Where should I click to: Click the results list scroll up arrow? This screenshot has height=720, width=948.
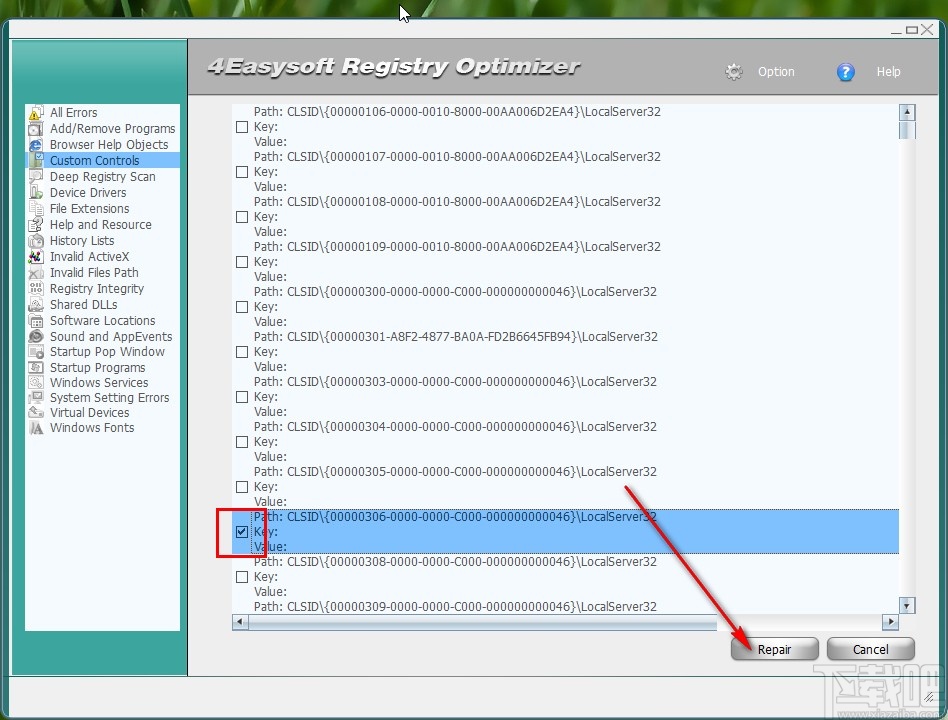(907, 112)
